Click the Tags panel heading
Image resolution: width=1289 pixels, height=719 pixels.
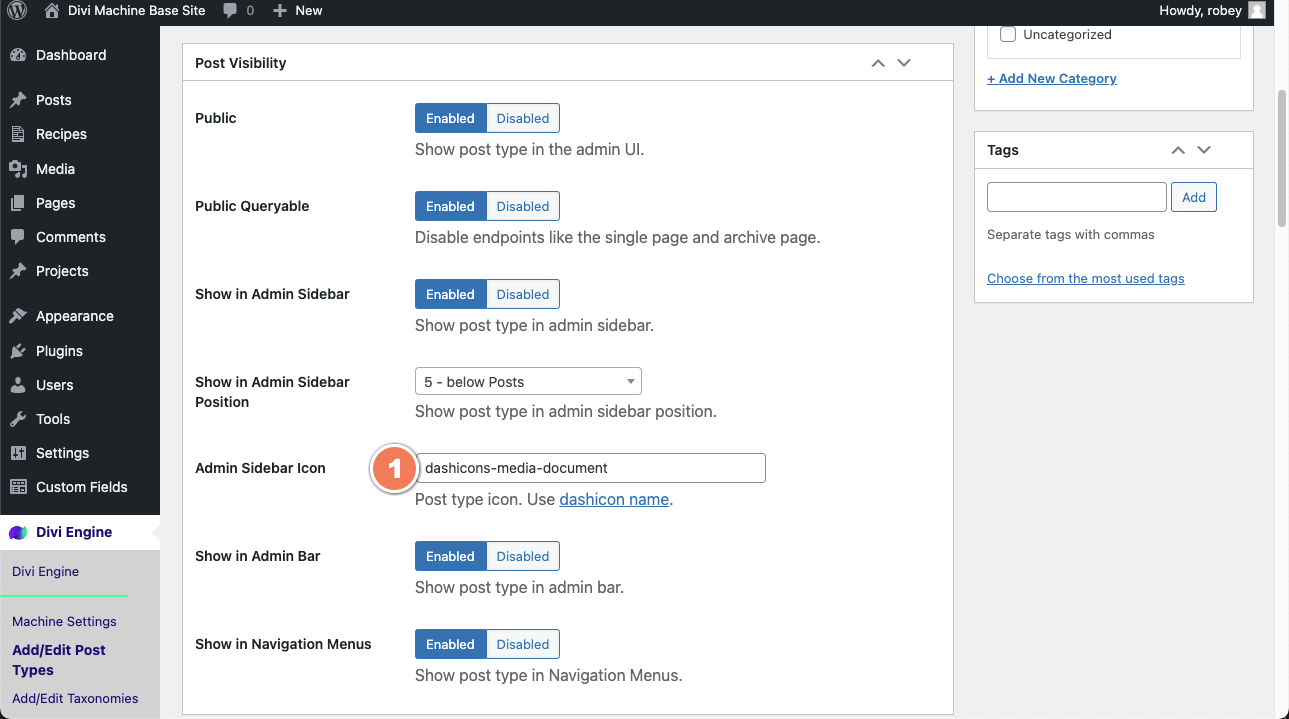(x=1003, y=150)
